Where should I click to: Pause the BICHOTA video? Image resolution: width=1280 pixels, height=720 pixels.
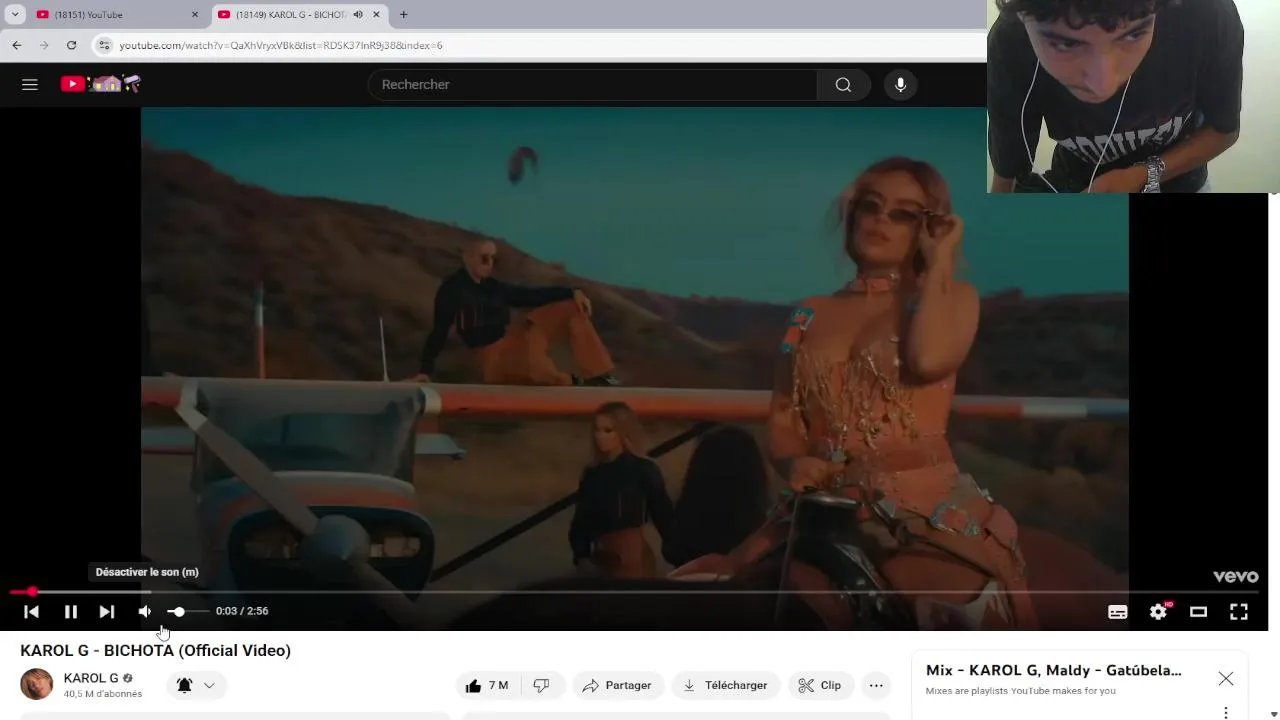coord(70,611)
